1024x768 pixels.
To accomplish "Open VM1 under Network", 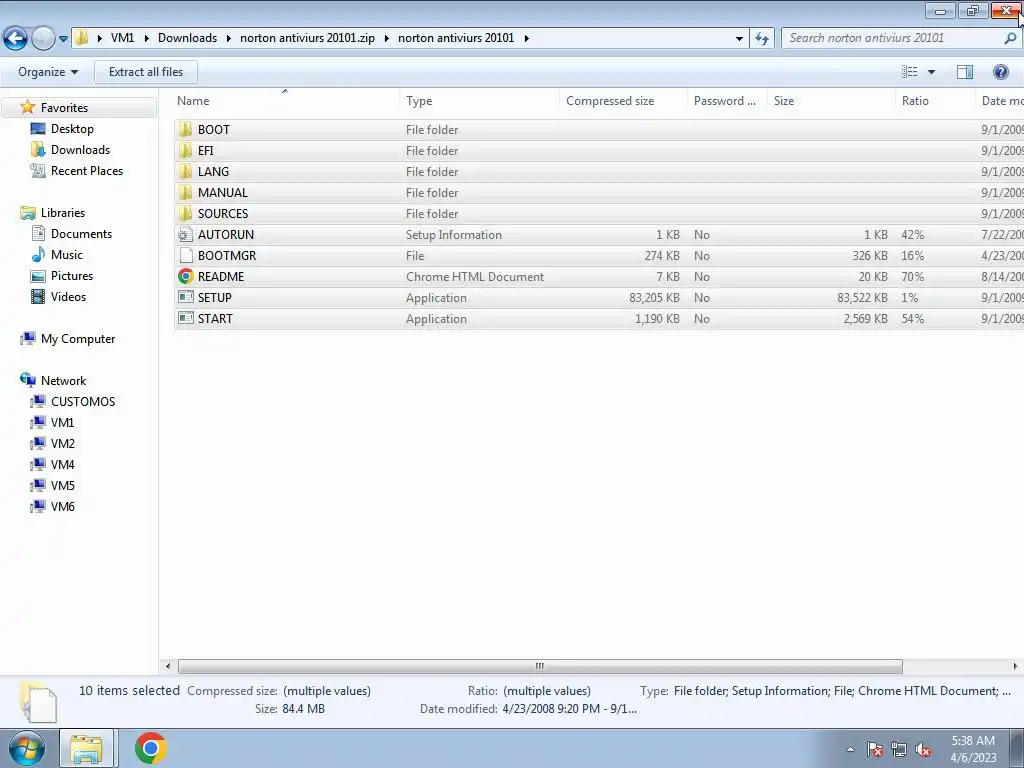I will 63,423.
